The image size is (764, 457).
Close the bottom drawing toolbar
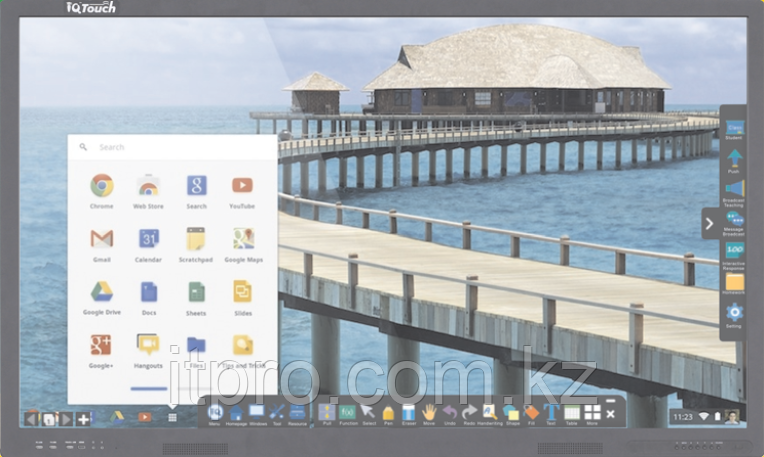[x=611, y=414]
